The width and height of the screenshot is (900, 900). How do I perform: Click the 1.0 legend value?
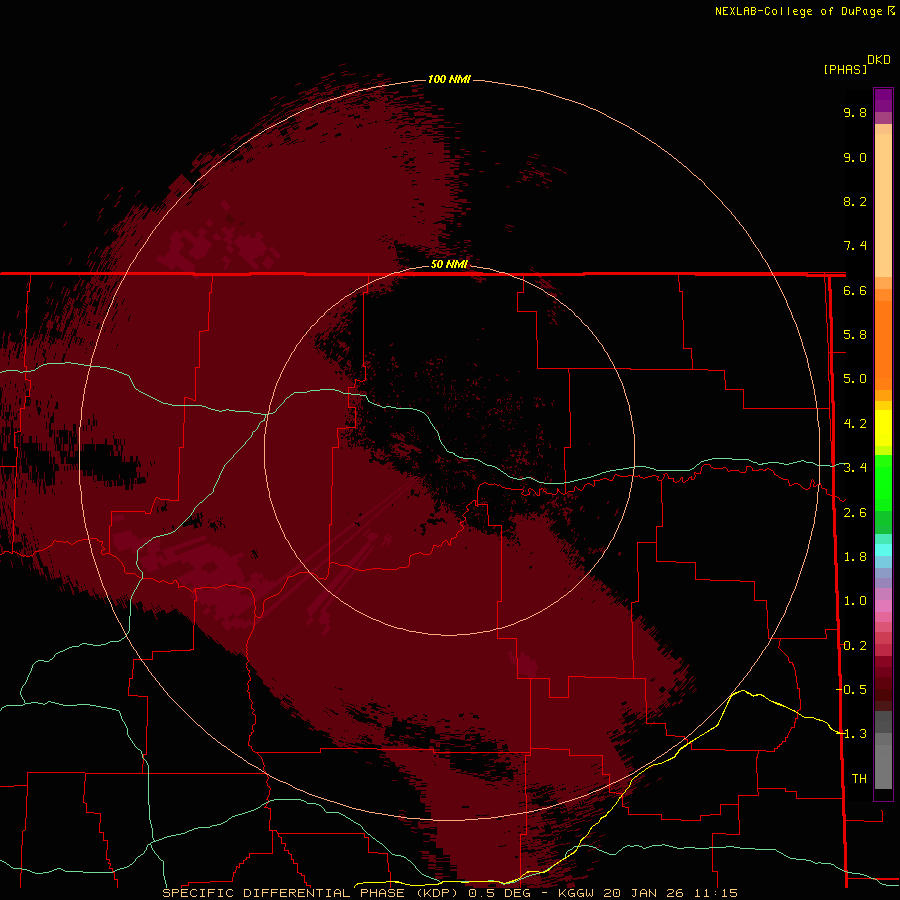pyautogui.click(x=855, y=601)
